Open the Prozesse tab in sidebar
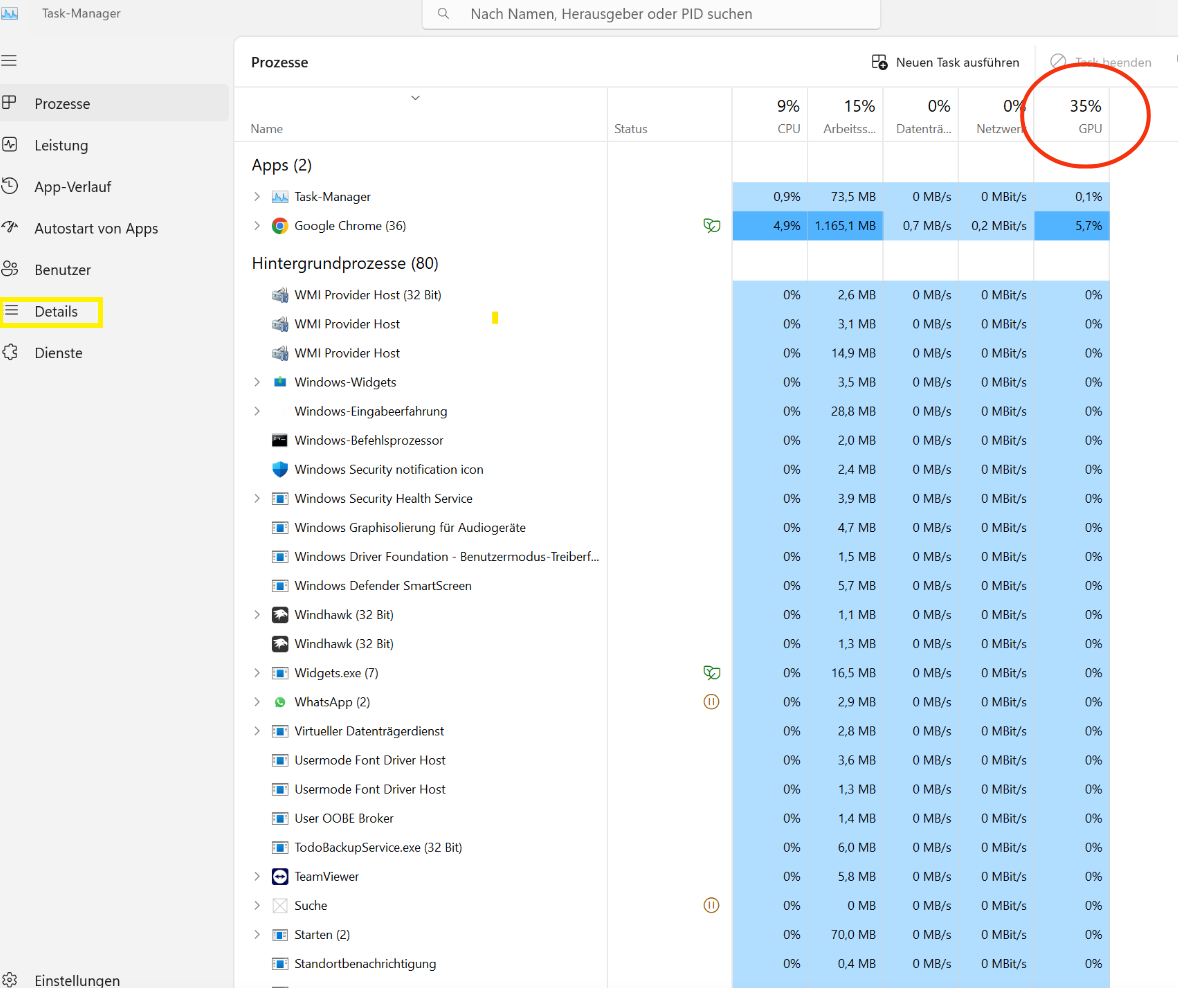The image size is (1178, 988). pyautogui.click(x=114, y=103)
